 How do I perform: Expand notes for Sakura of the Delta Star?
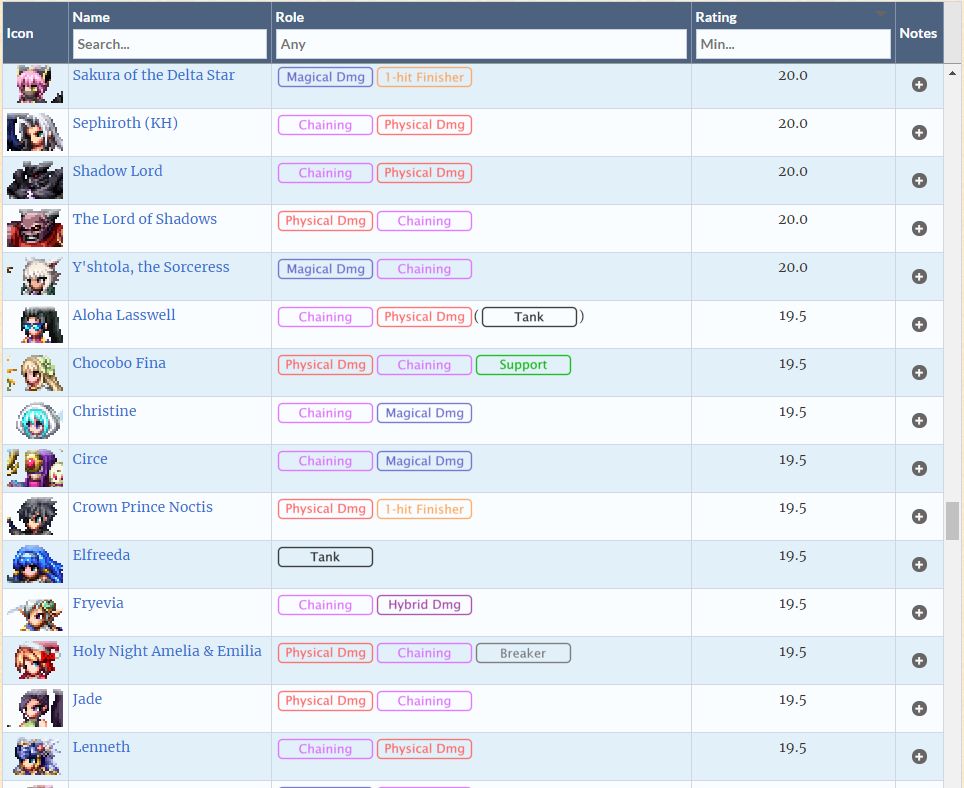click(x=919, y=85)
